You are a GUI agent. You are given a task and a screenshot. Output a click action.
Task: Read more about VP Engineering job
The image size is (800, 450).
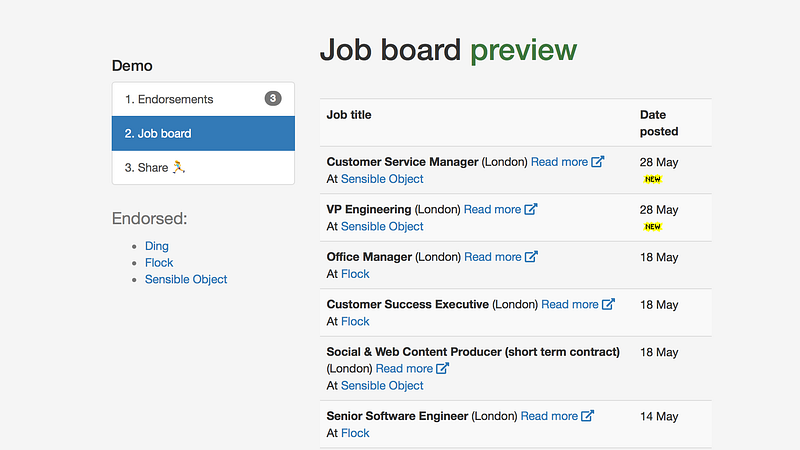click(x=492, y=209)
